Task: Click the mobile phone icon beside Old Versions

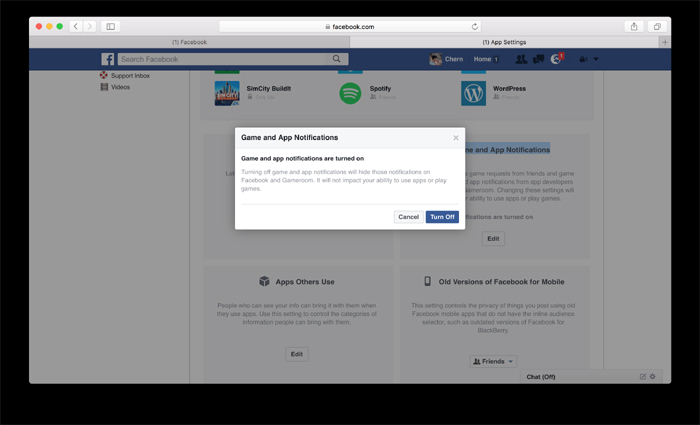Action: pyautogui.click(x=427, y=281)
